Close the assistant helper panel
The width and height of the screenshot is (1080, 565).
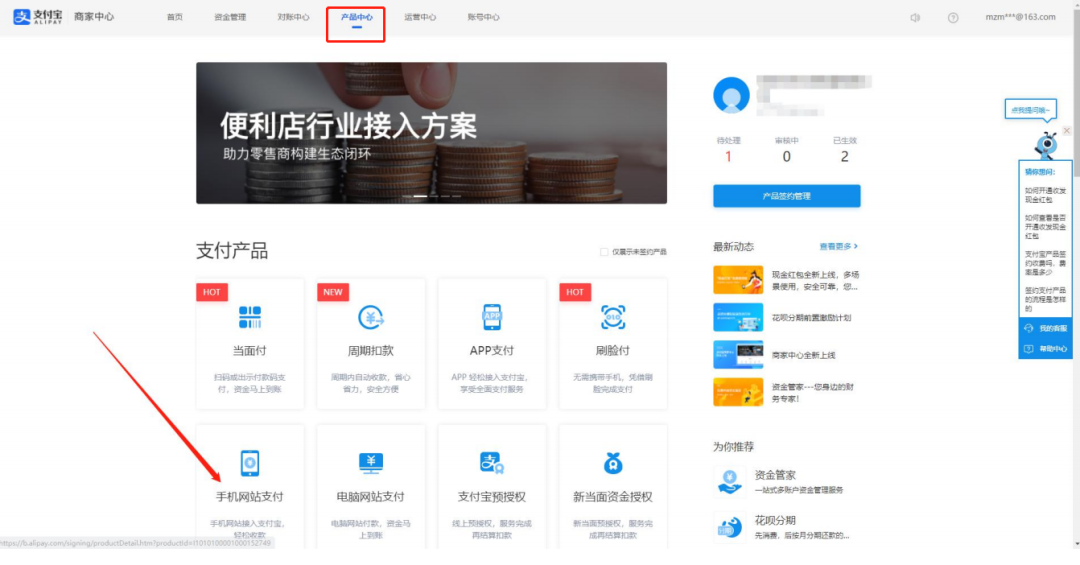tap(1066, 130)
